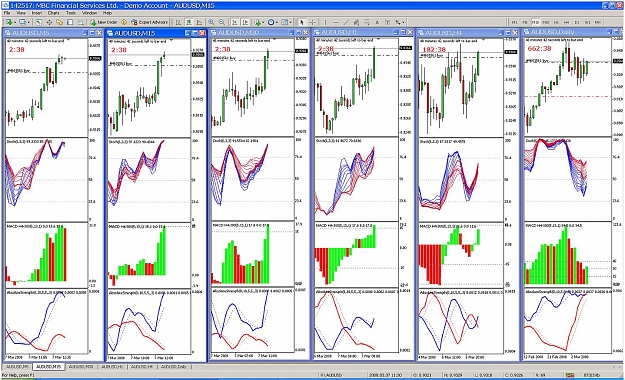625x380 pixels.
Task: Switch to the AUDUSD,H1 bottom tab
Action: pyautogui.click(x=112, y=366)
